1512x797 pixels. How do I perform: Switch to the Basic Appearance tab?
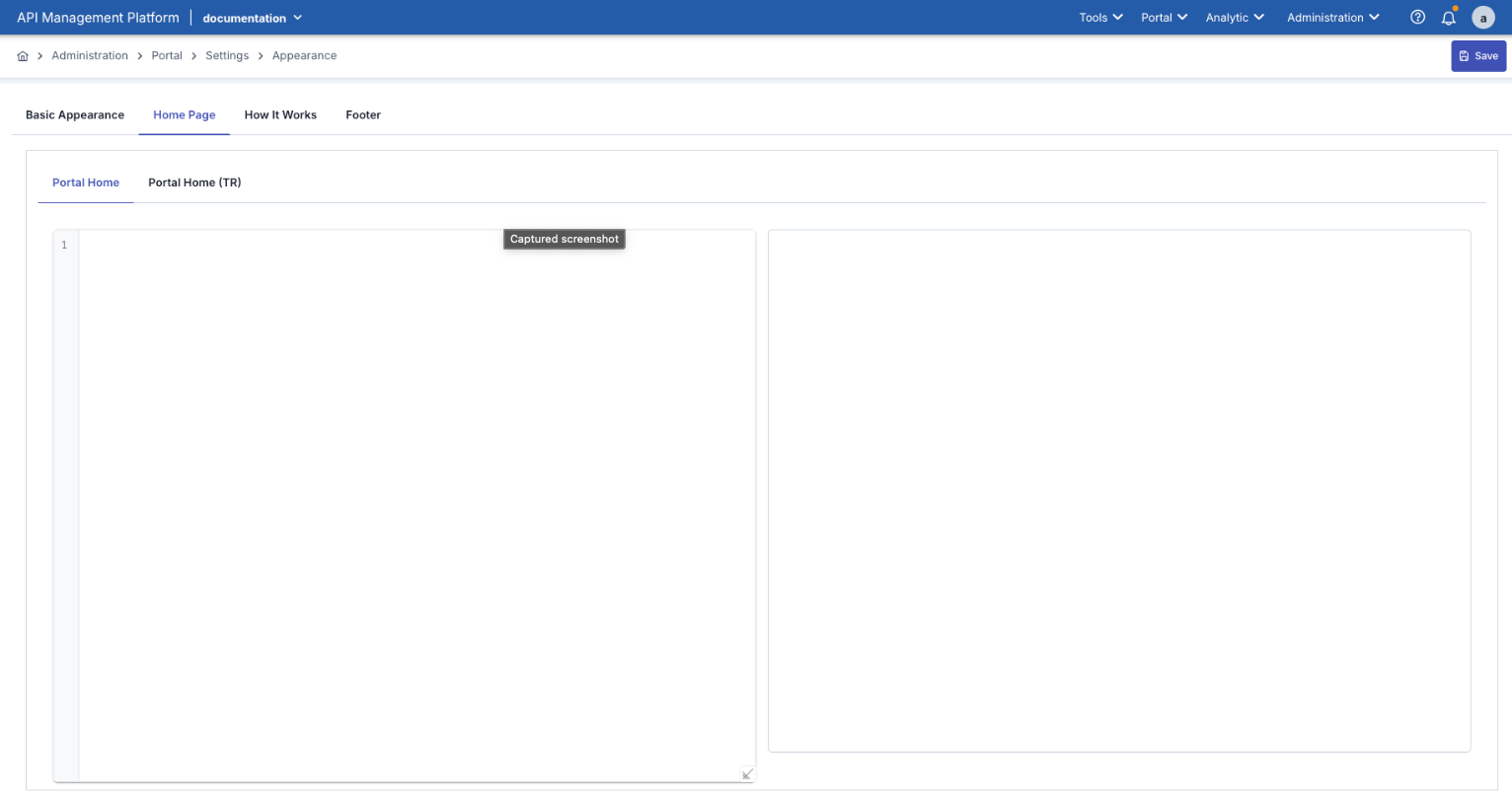click(x=75, y=115)
